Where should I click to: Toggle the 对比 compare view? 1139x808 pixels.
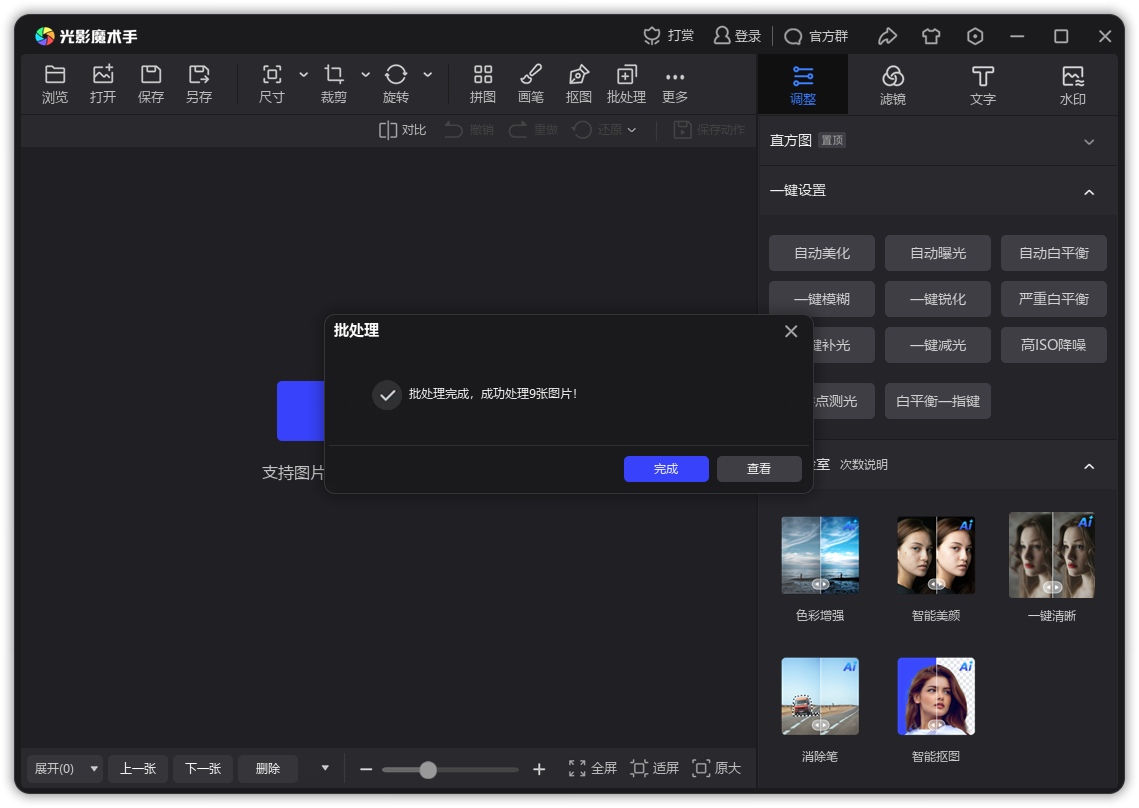tap(402, 130)
